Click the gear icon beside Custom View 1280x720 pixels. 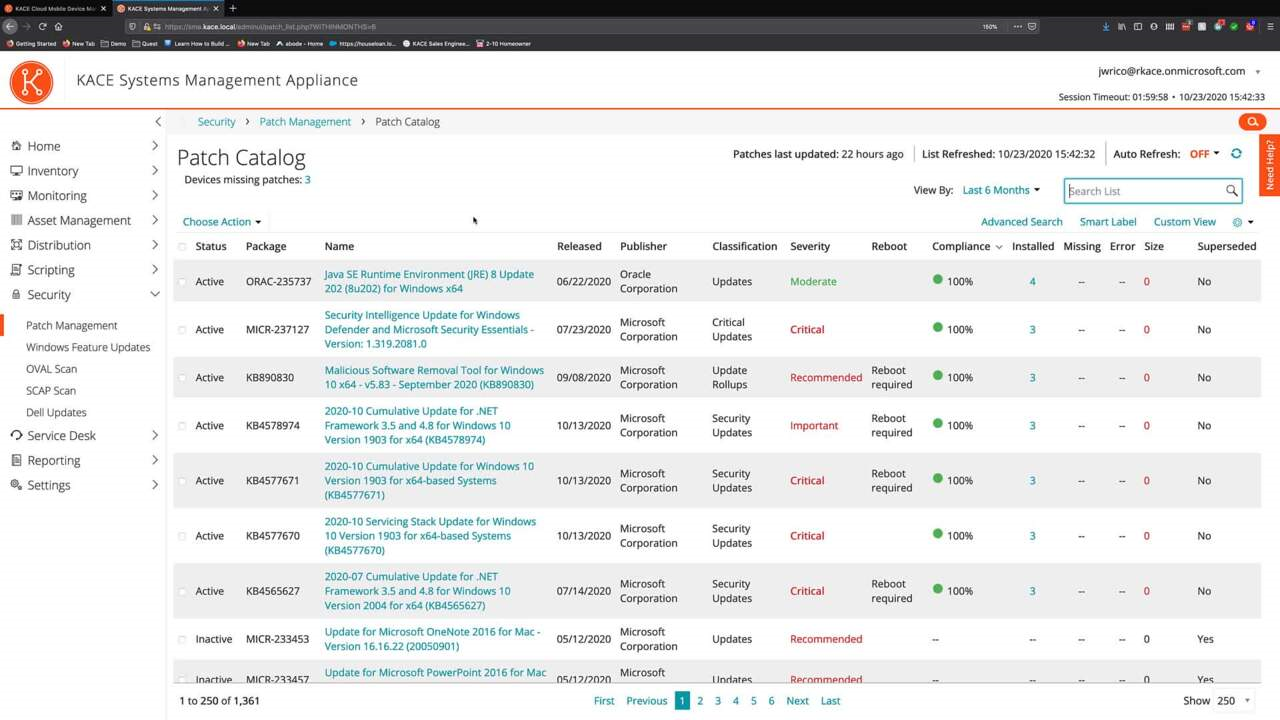pos(1237,221)
